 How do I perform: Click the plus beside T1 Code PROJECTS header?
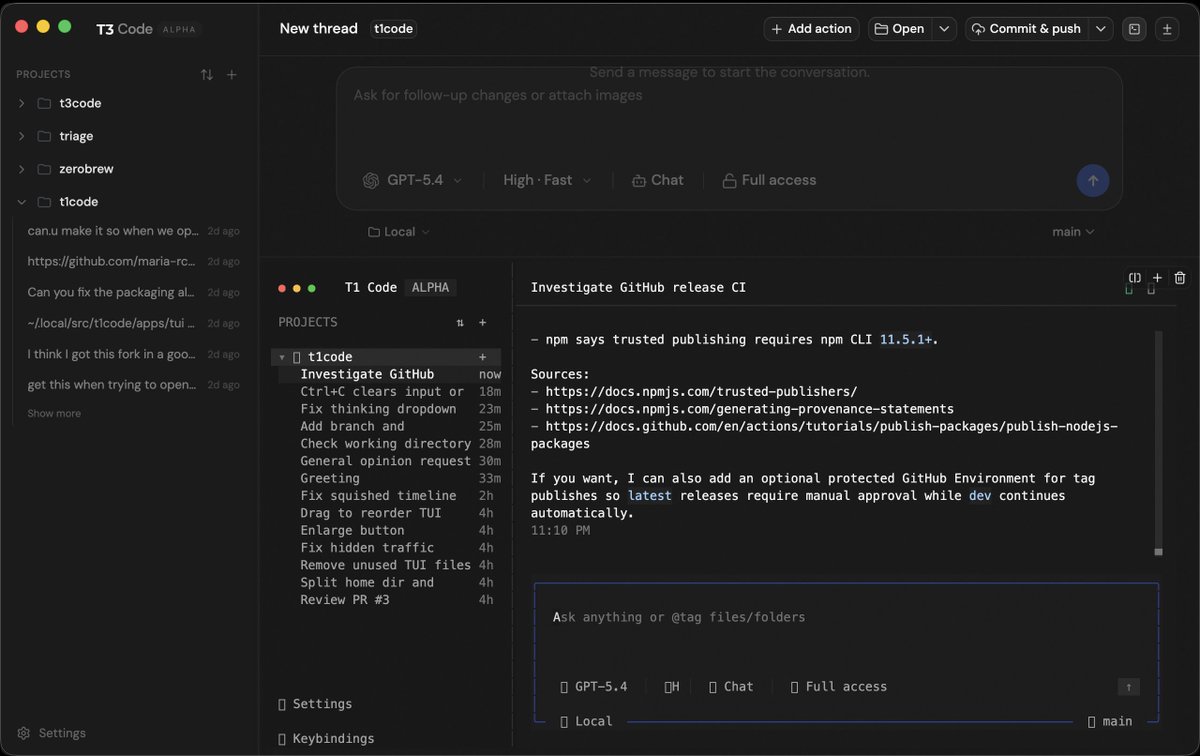tap(482, 322)
